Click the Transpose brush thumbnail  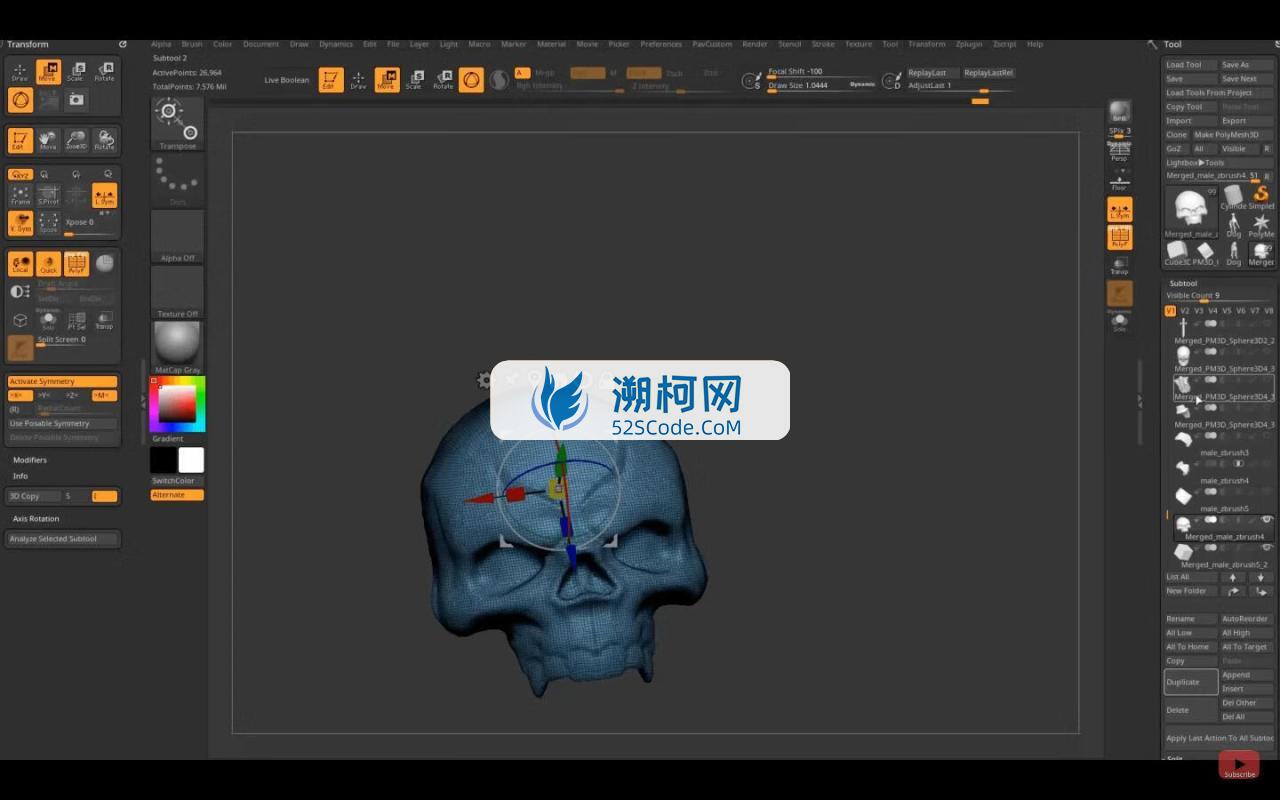click(177, 124)
